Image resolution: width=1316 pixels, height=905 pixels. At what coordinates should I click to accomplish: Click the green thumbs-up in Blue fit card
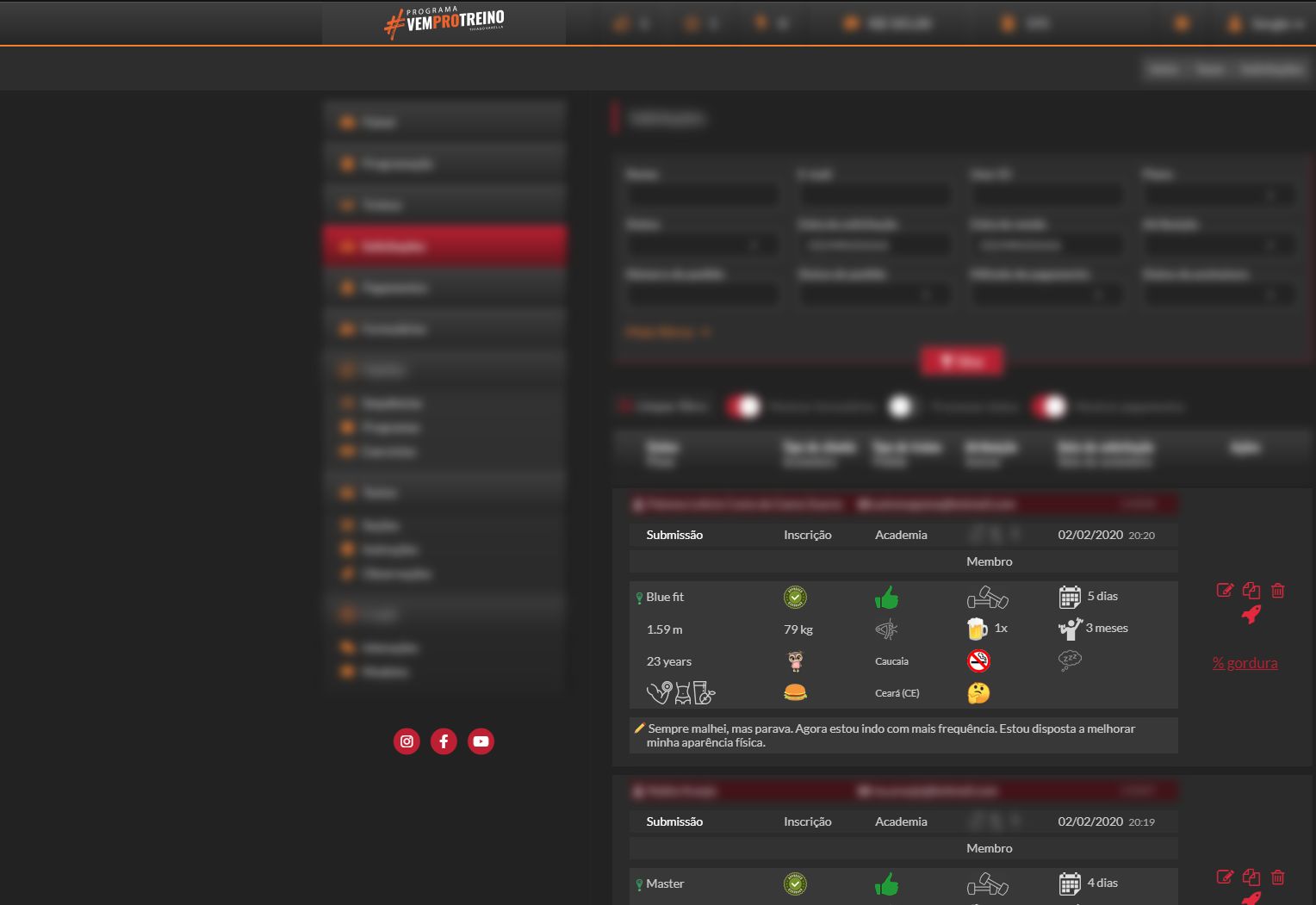click(886, 597)
